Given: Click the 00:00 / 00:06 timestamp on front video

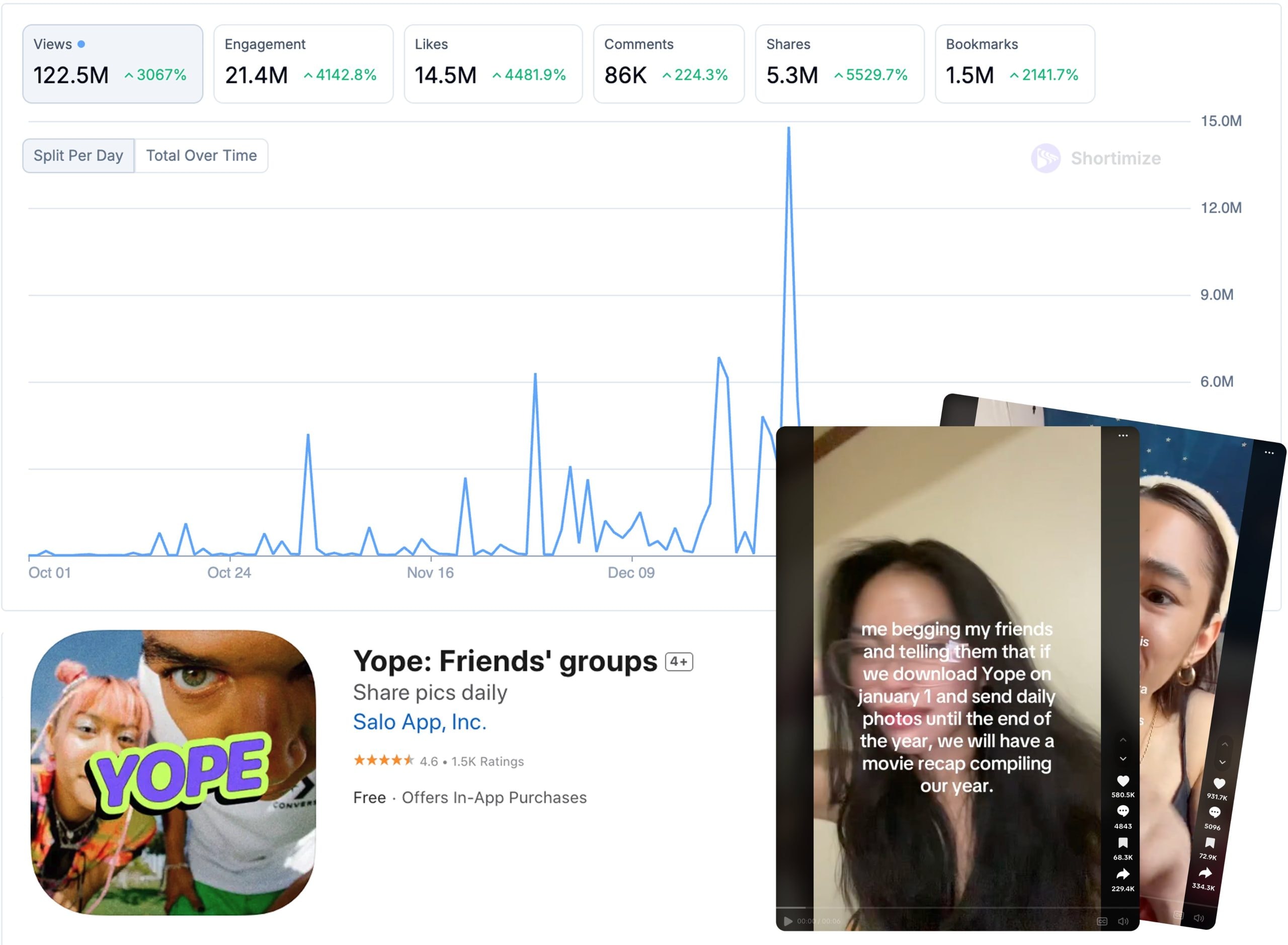Looking at the screenshot, I should [819, 921].
